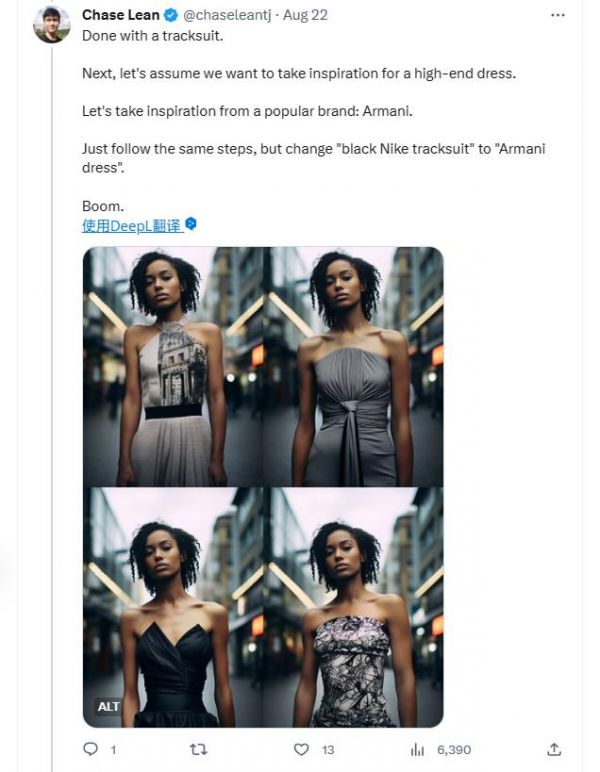
Task: View analytics bar chart icon
Action: coord(417,749)
